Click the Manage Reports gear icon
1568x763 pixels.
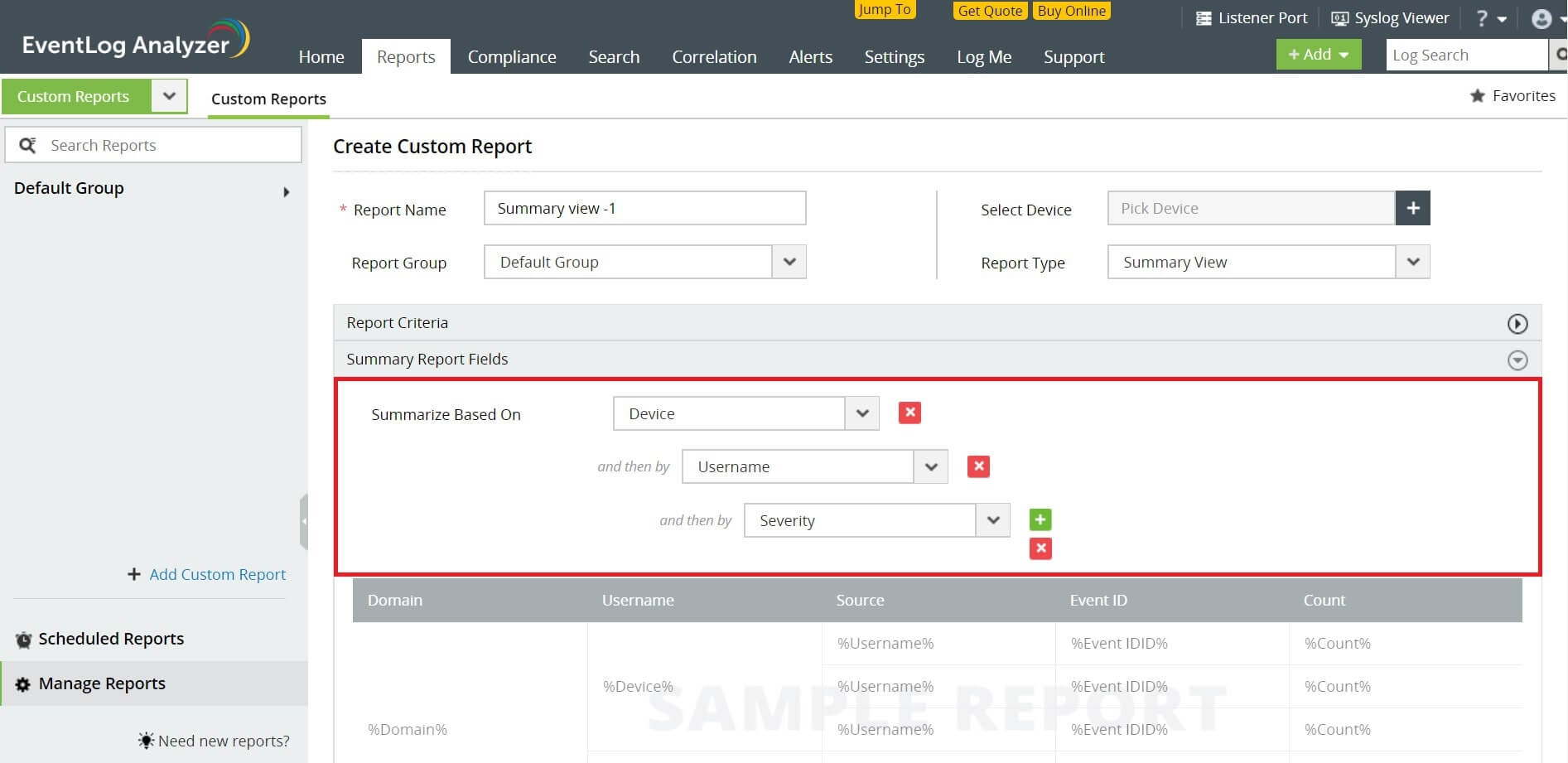click(x=23, y=684)
